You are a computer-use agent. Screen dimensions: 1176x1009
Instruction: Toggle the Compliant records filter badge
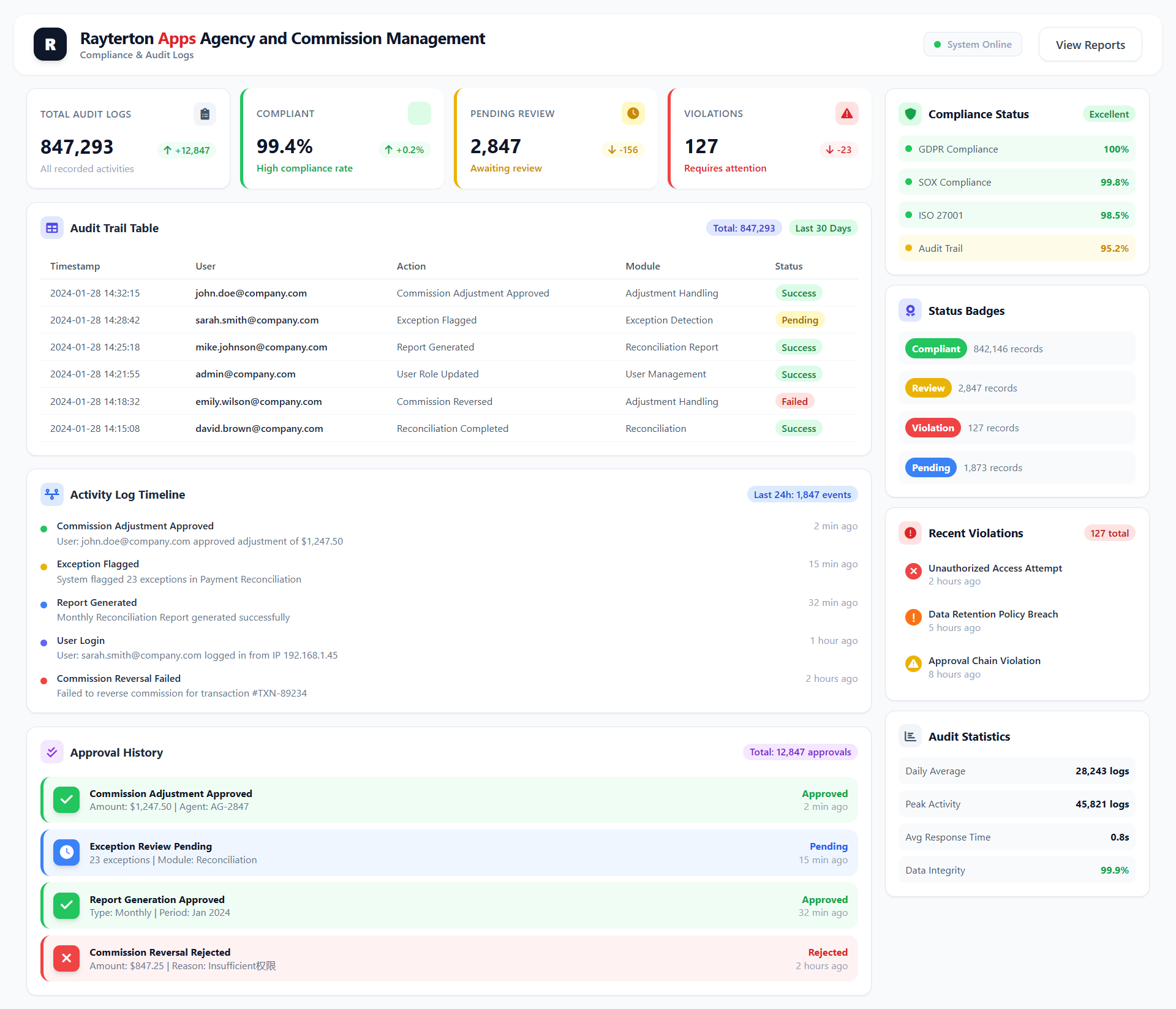pos(935,348)
